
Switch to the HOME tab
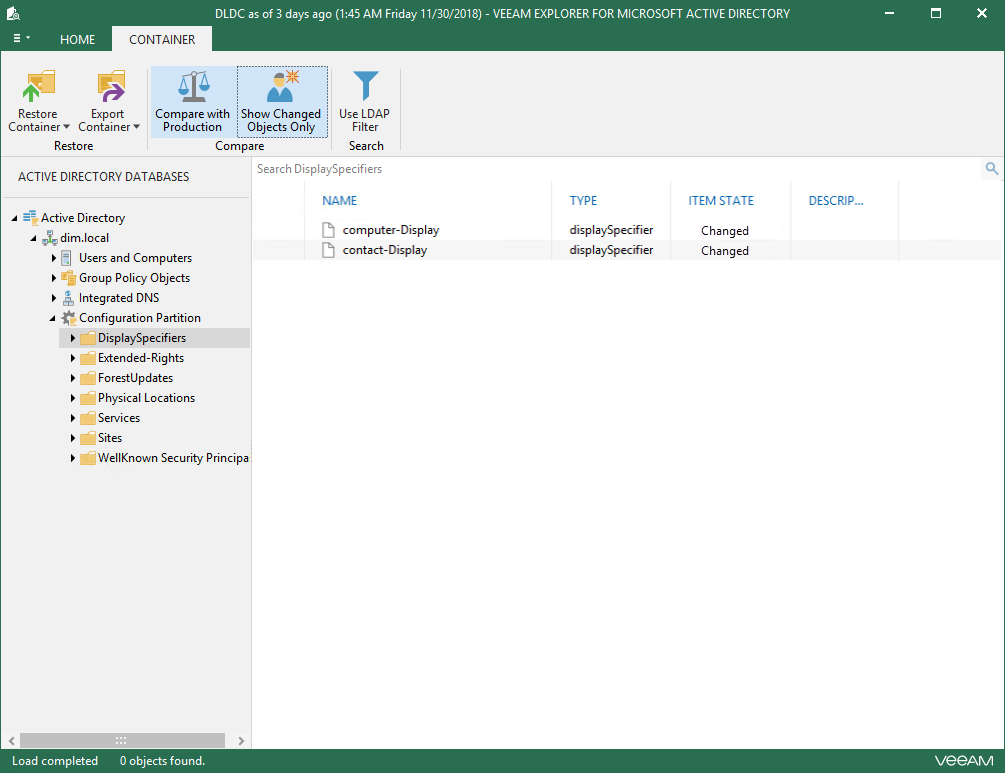pyautogui.click(x=78, y=40)
